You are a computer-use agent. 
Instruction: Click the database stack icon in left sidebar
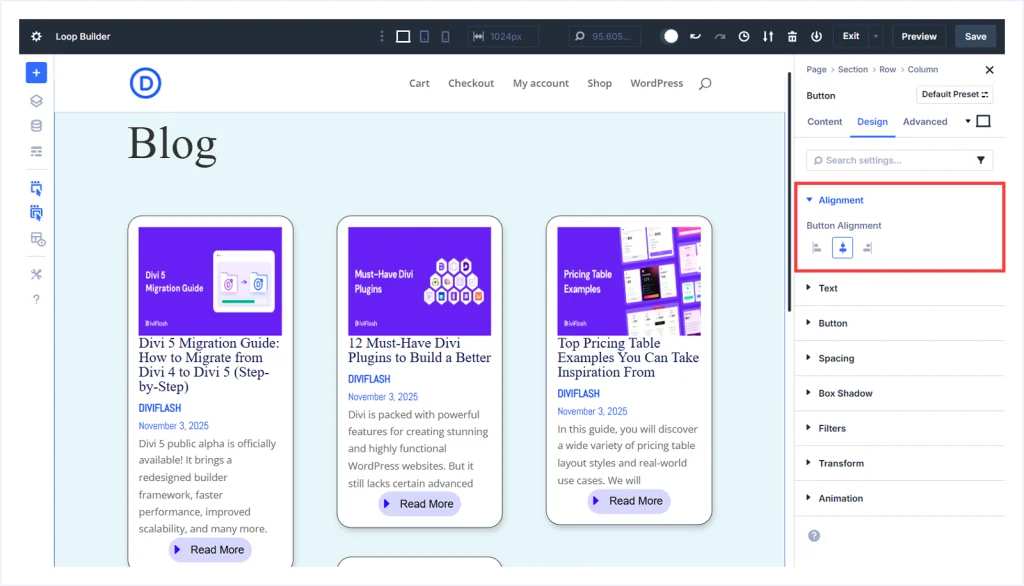click(x=36, y=126)
